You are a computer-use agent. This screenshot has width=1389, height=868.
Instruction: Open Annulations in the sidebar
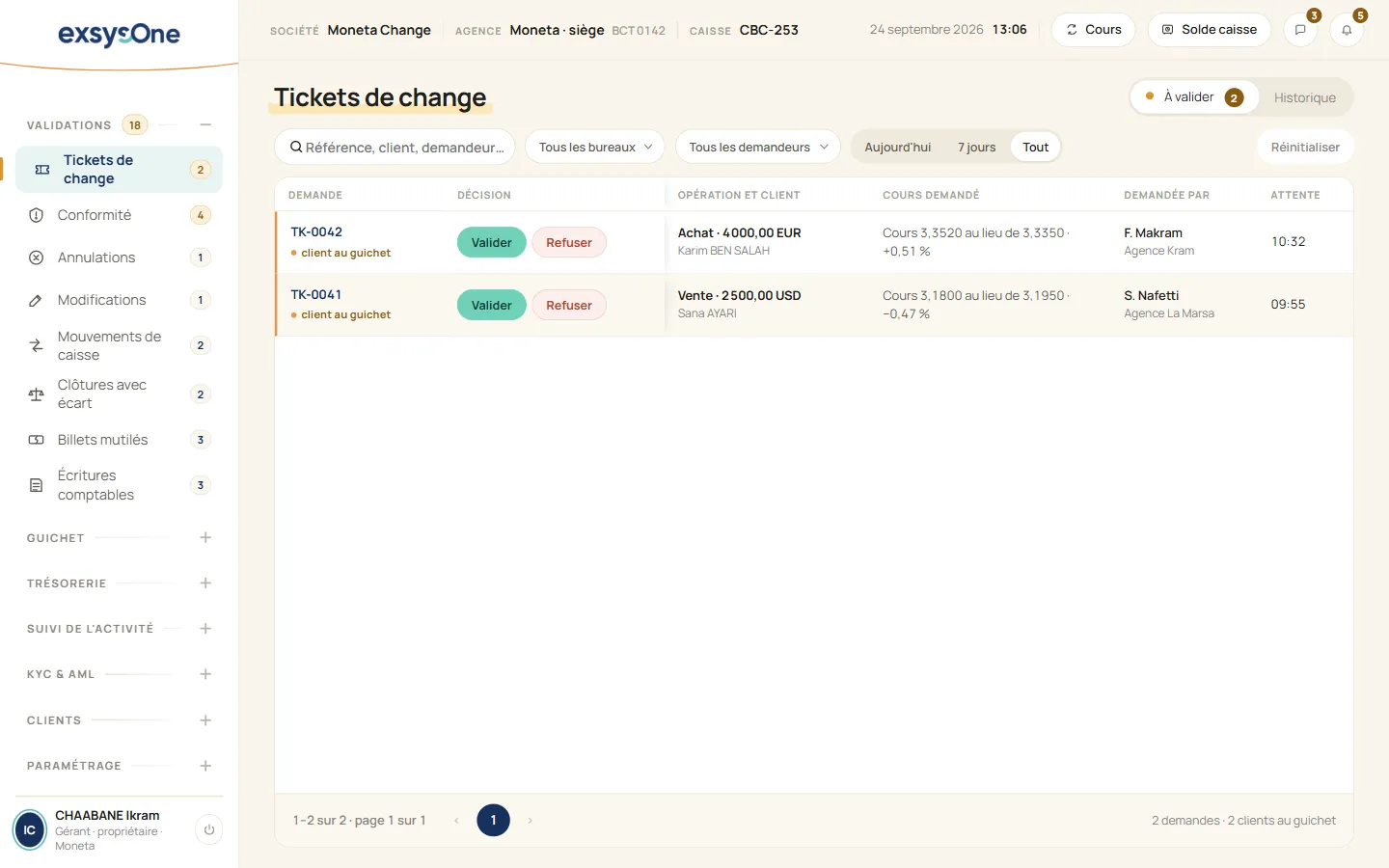[119, 258]
